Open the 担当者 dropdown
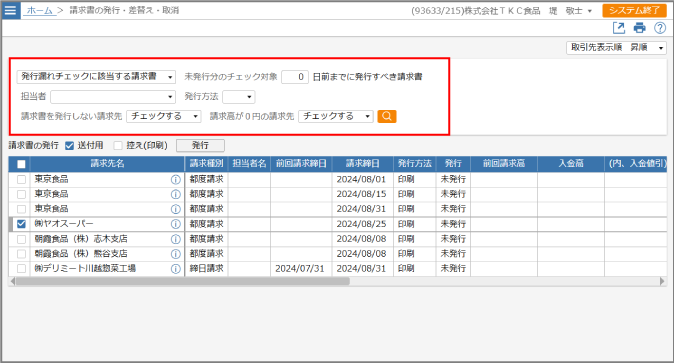674x363 pixels. [x=113, y=97]
